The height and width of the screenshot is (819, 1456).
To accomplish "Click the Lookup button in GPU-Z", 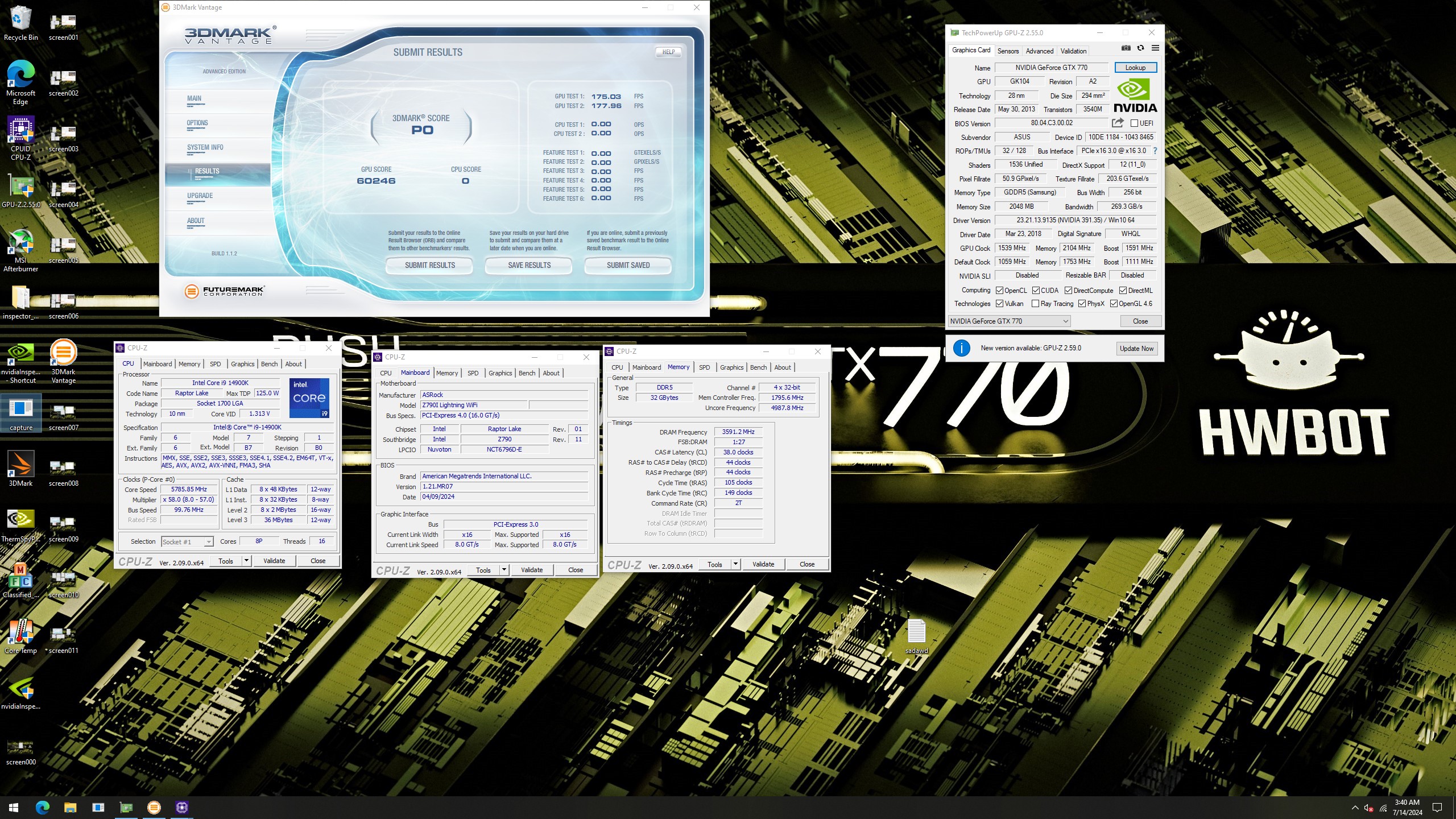I will [x=1135, y=68].
